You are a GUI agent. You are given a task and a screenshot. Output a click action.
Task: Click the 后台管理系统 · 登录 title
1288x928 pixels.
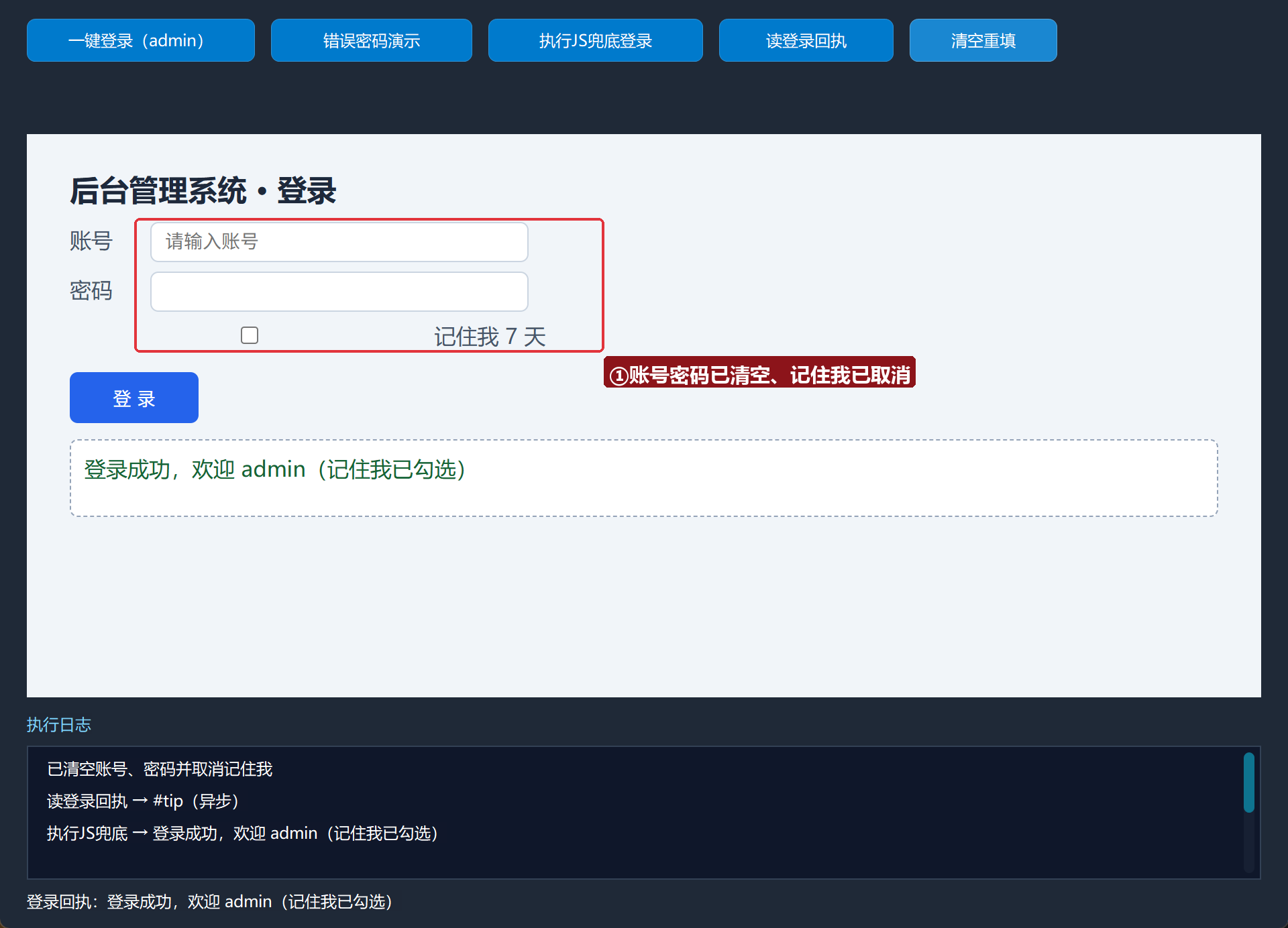(x=203, y=191)
